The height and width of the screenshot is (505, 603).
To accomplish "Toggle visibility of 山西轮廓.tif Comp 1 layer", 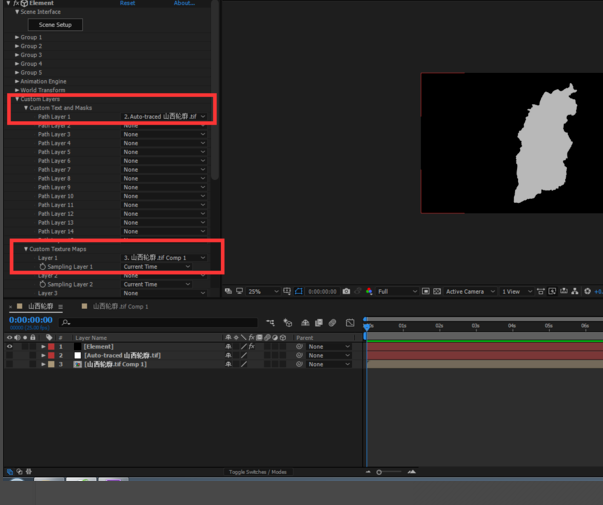I will [x=10, y=364].
